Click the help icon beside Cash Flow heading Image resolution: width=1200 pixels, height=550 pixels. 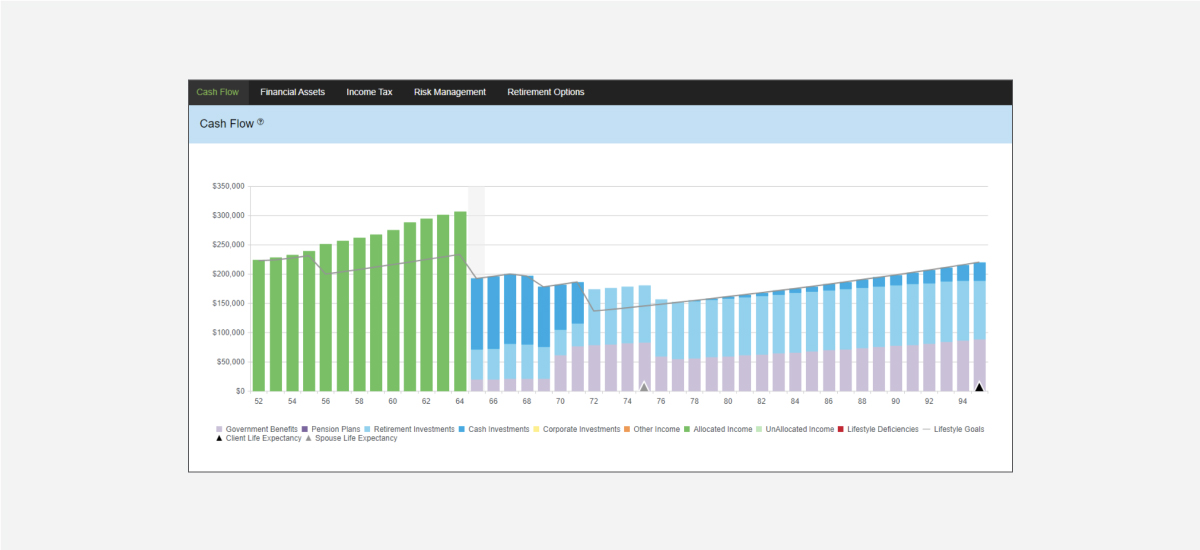tap(261, 122)
